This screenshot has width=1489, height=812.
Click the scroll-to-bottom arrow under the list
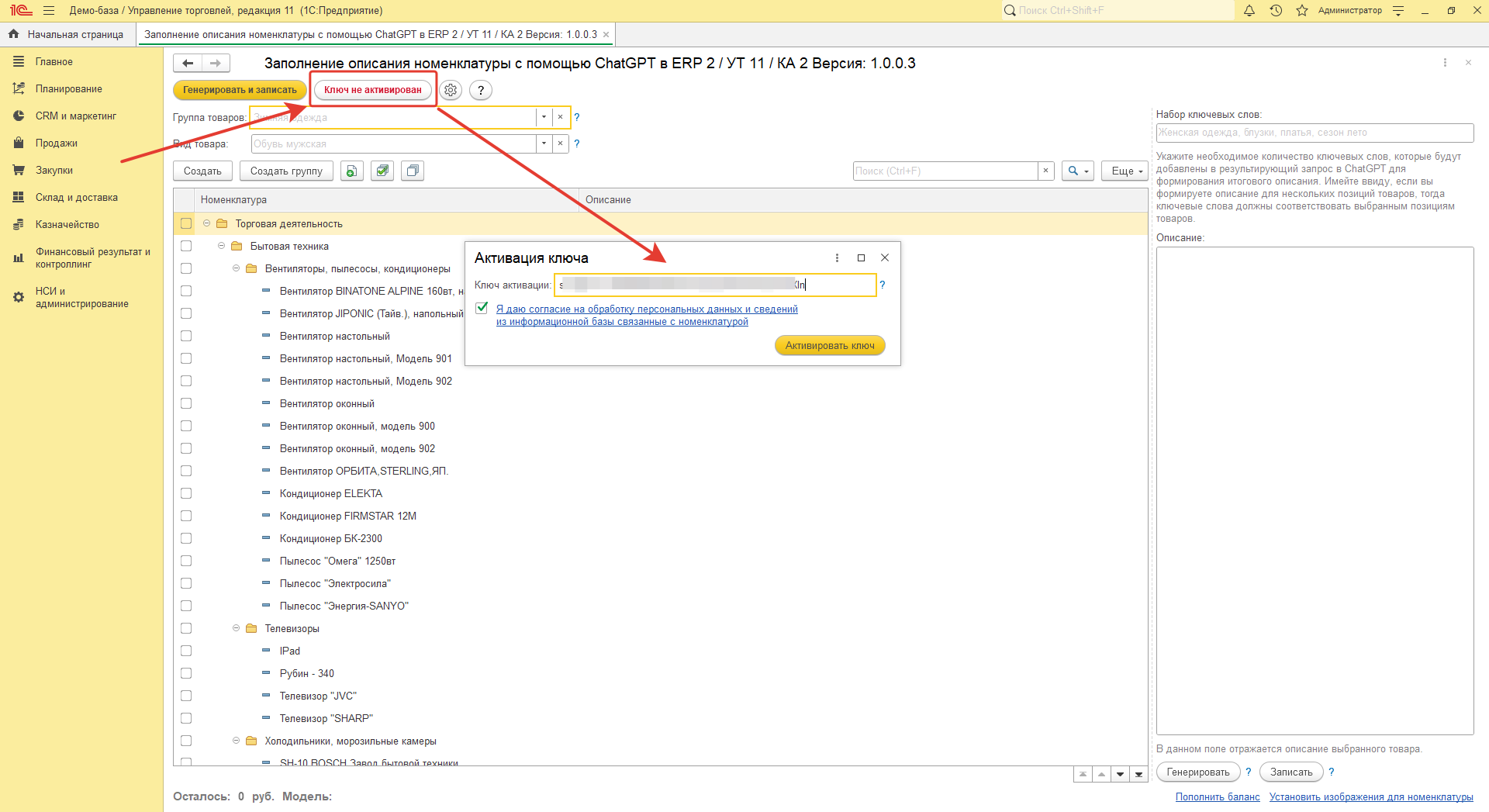pyautogui.click(x=1138, y=774)
